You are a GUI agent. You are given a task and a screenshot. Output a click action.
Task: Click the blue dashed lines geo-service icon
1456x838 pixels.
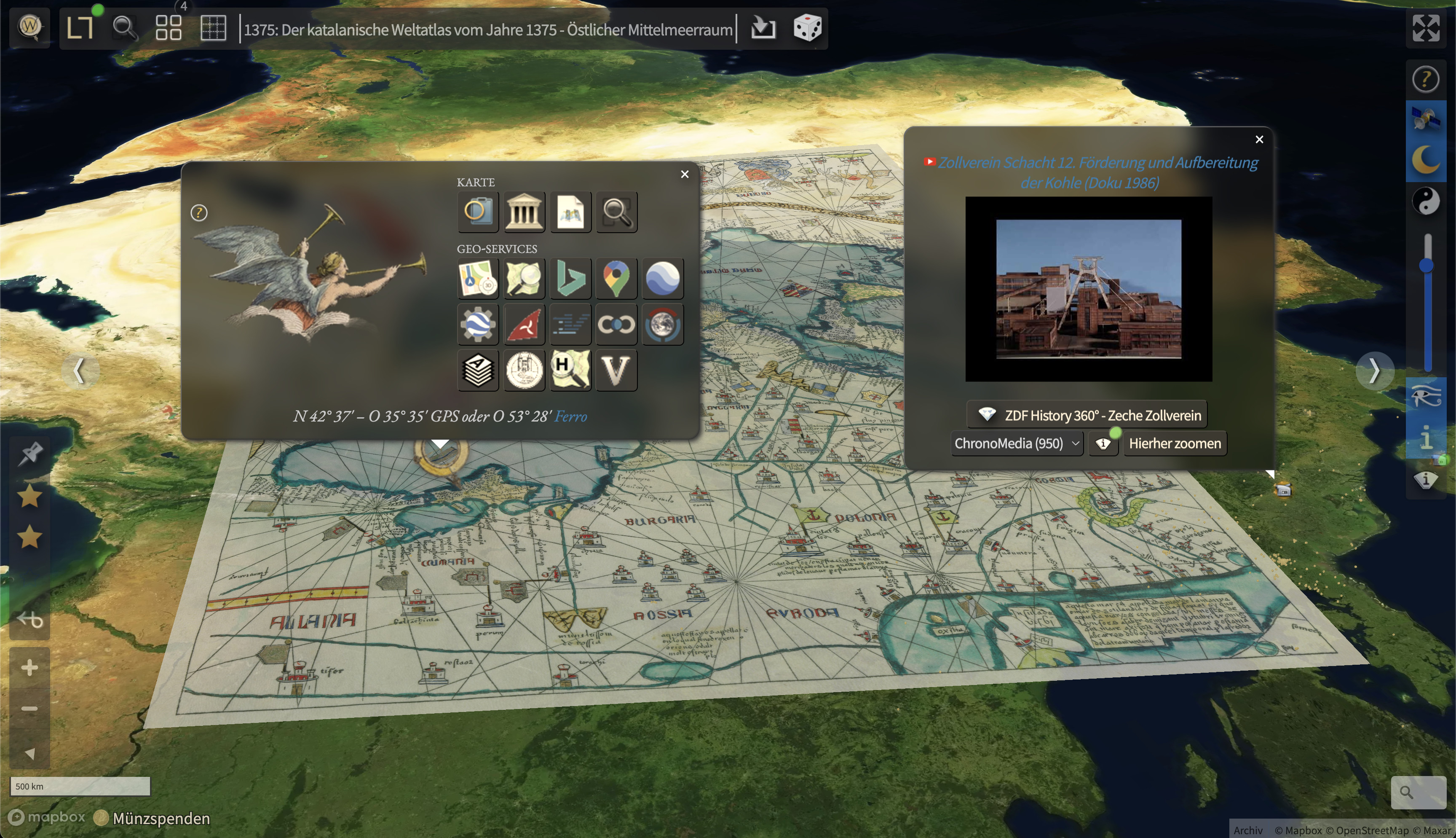(570, 325)
